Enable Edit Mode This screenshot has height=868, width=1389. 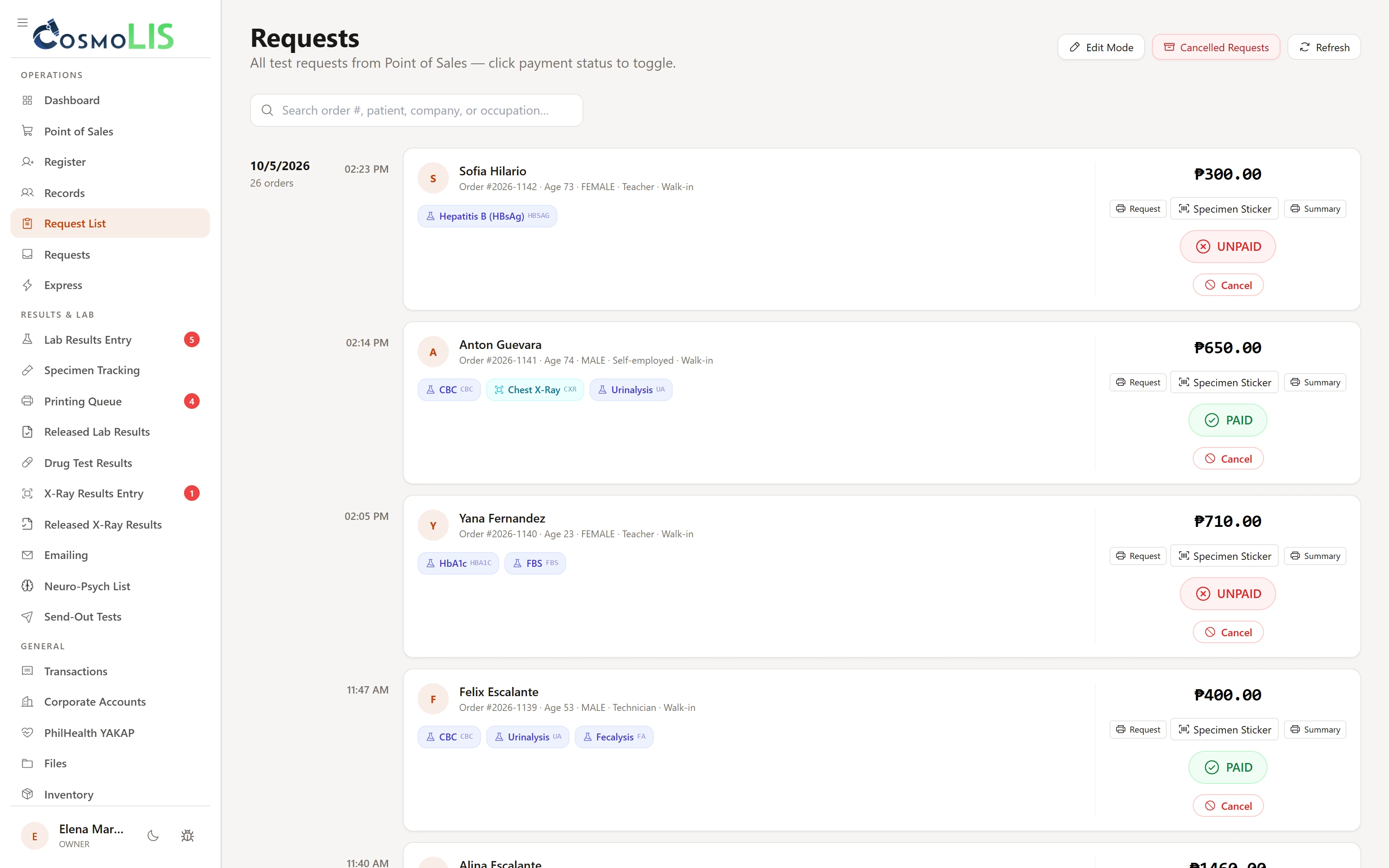1101,47
